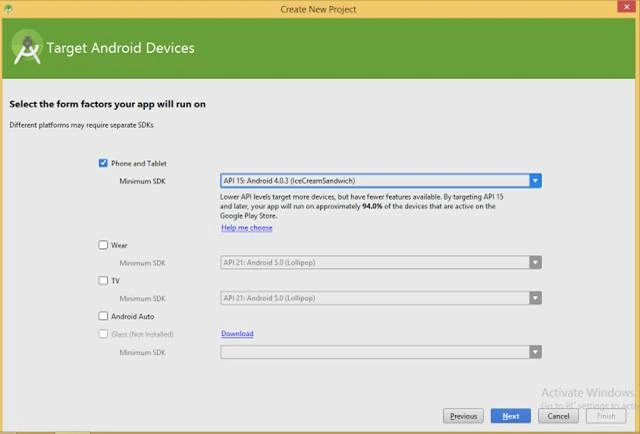Click the Android Studio logo in header
This screenshot has height=434, width=640.
click(x=27, y=47)
